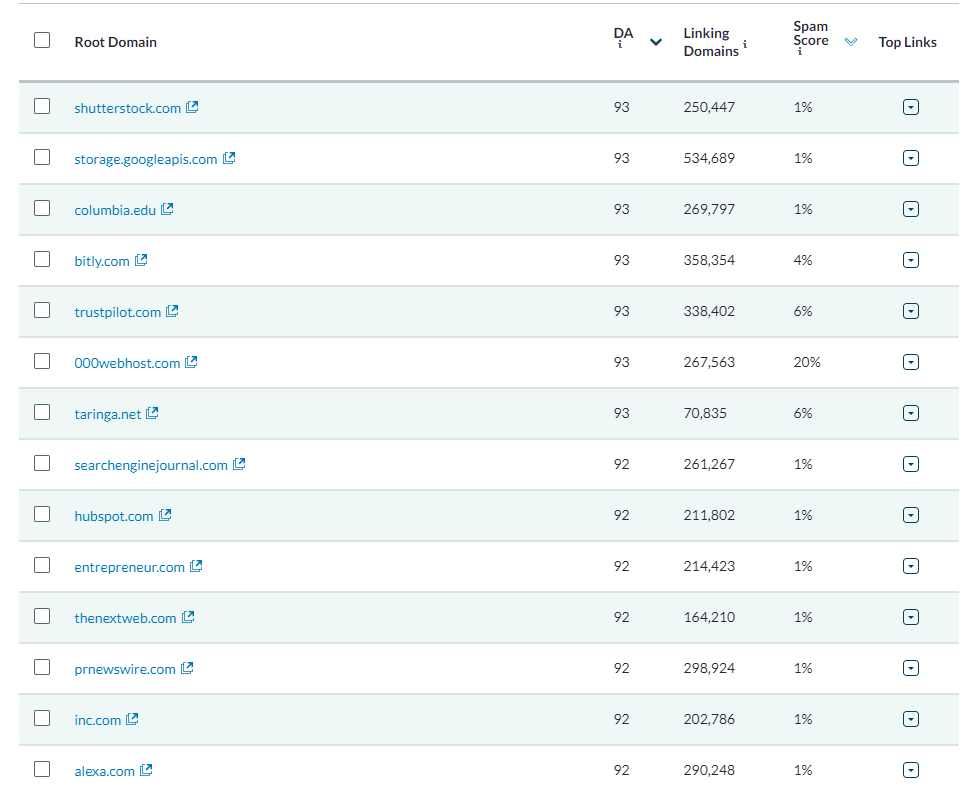The width and height of the screenshot is (964, 787).
Task: Check the bitly.com row checkbox
Action: click(42, 259)
